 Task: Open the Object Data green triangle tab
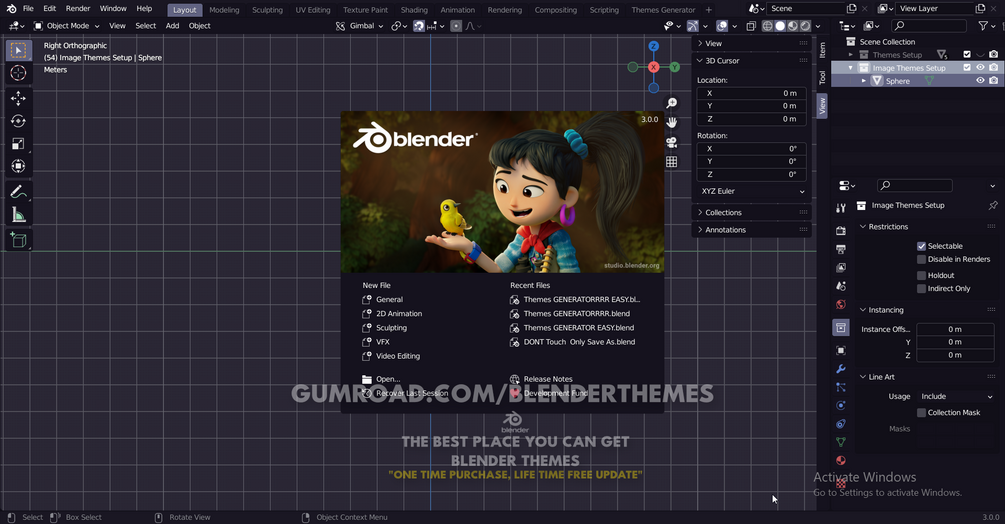click(840, 442)
